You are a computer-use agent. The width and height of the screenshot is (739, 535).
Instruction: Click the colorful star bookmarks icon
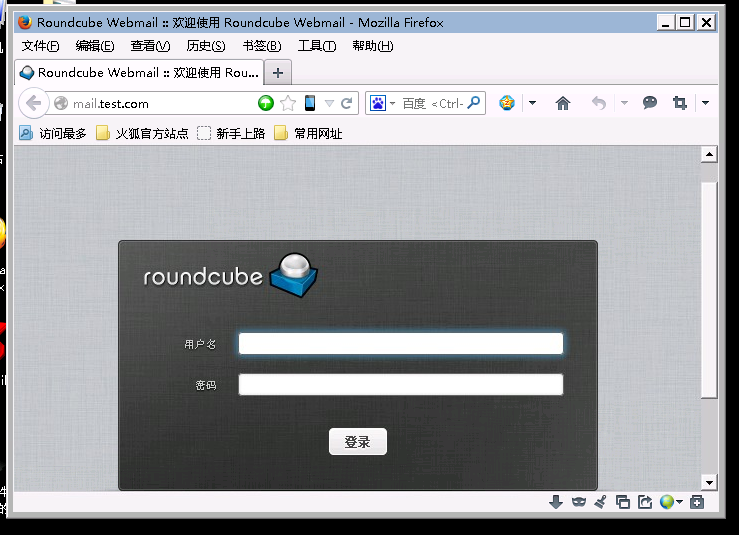pos(507,103)
